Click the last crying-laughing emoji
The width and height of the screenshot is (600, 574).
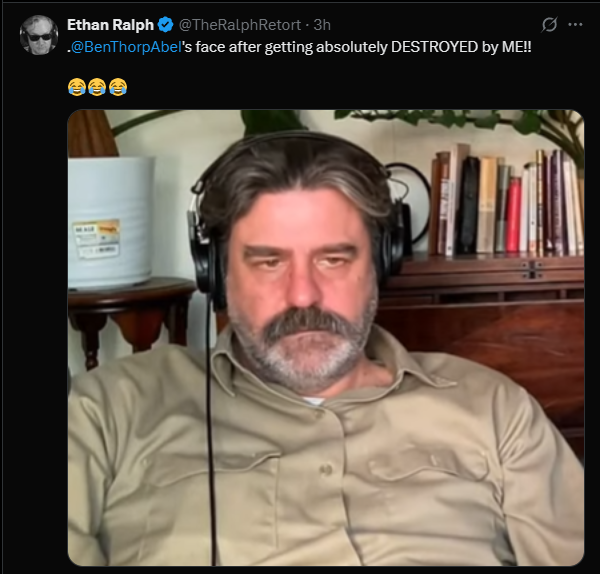click(x=118, y=87)
